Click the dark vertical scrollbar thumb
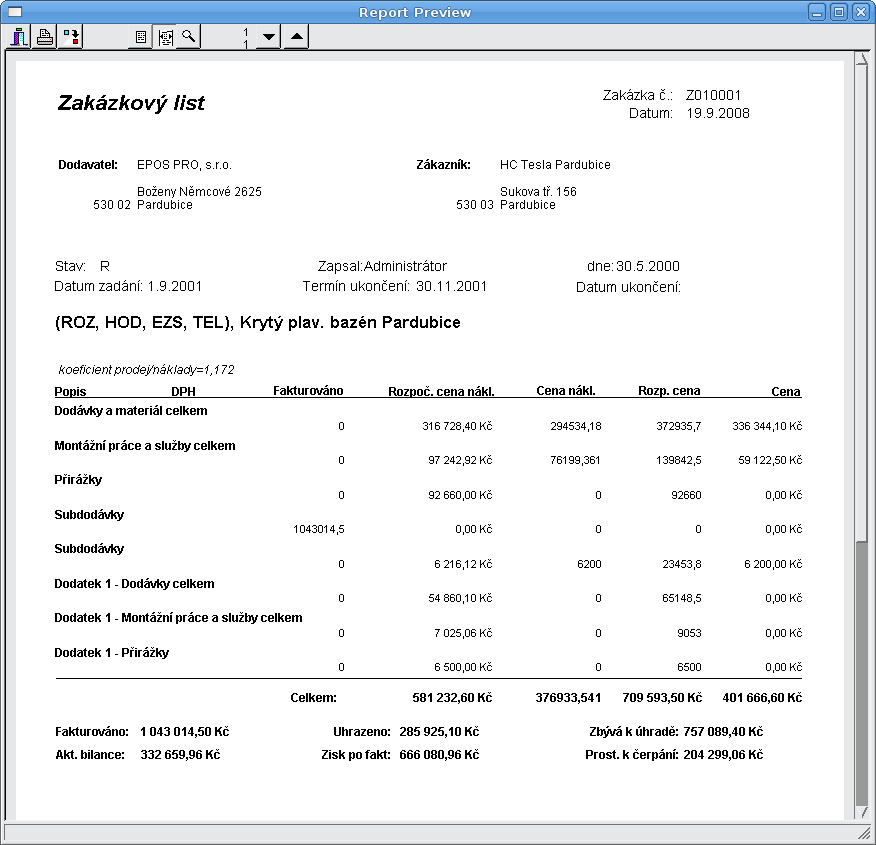 click(x=862, y=670)
